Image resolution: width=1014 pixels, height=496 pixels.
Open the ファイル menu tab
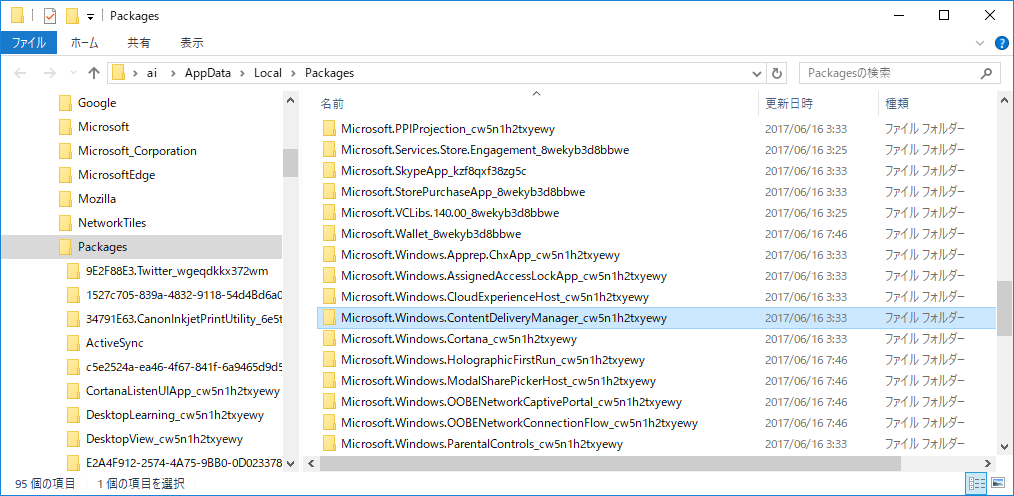coord(28,43)
